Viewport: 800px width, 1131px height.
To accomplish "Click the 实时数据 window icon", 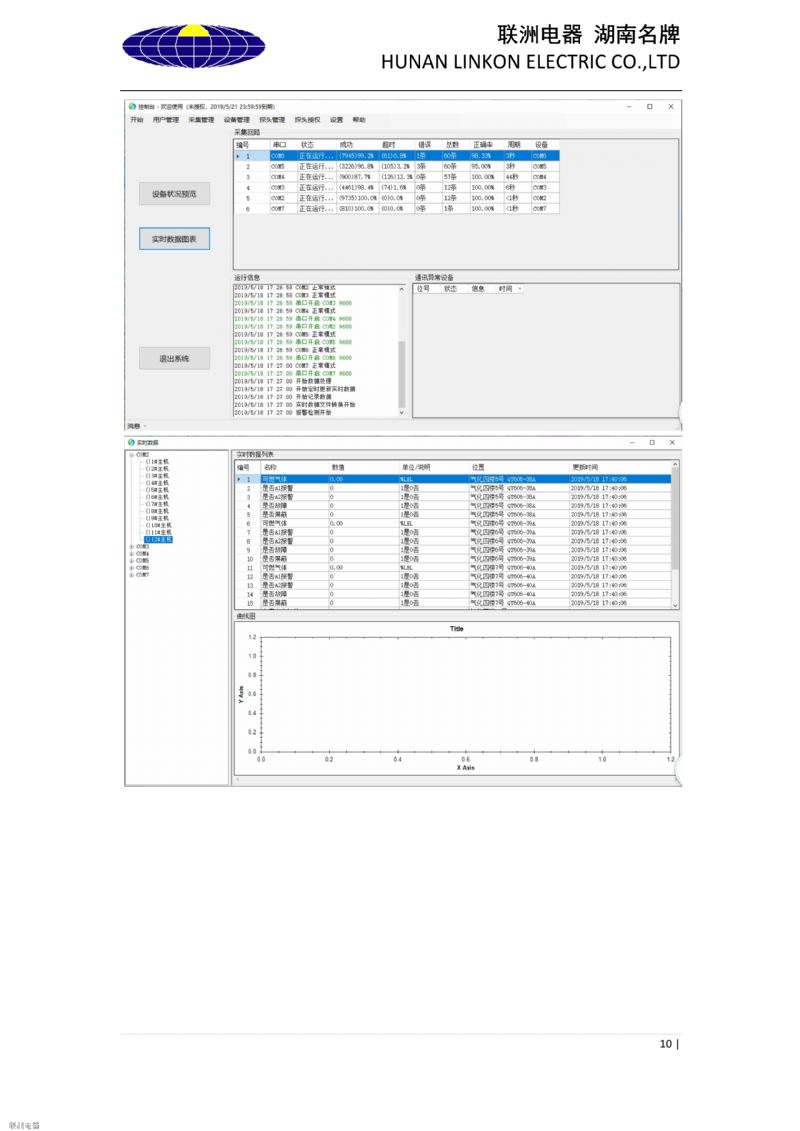I will (x=130, y=442).
